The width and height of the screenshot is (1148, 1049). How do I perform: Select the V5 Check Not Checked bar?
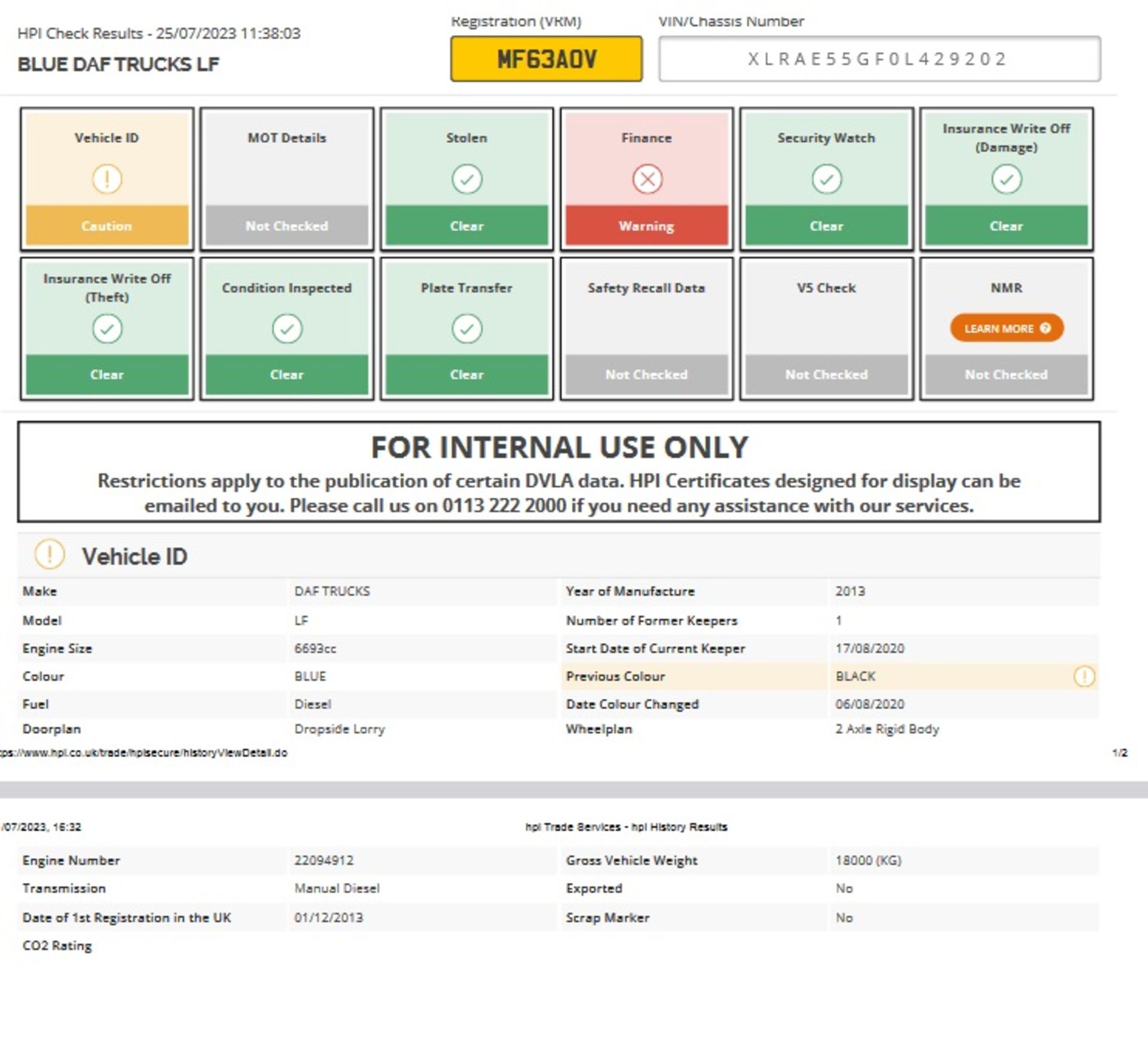[827, 374]
